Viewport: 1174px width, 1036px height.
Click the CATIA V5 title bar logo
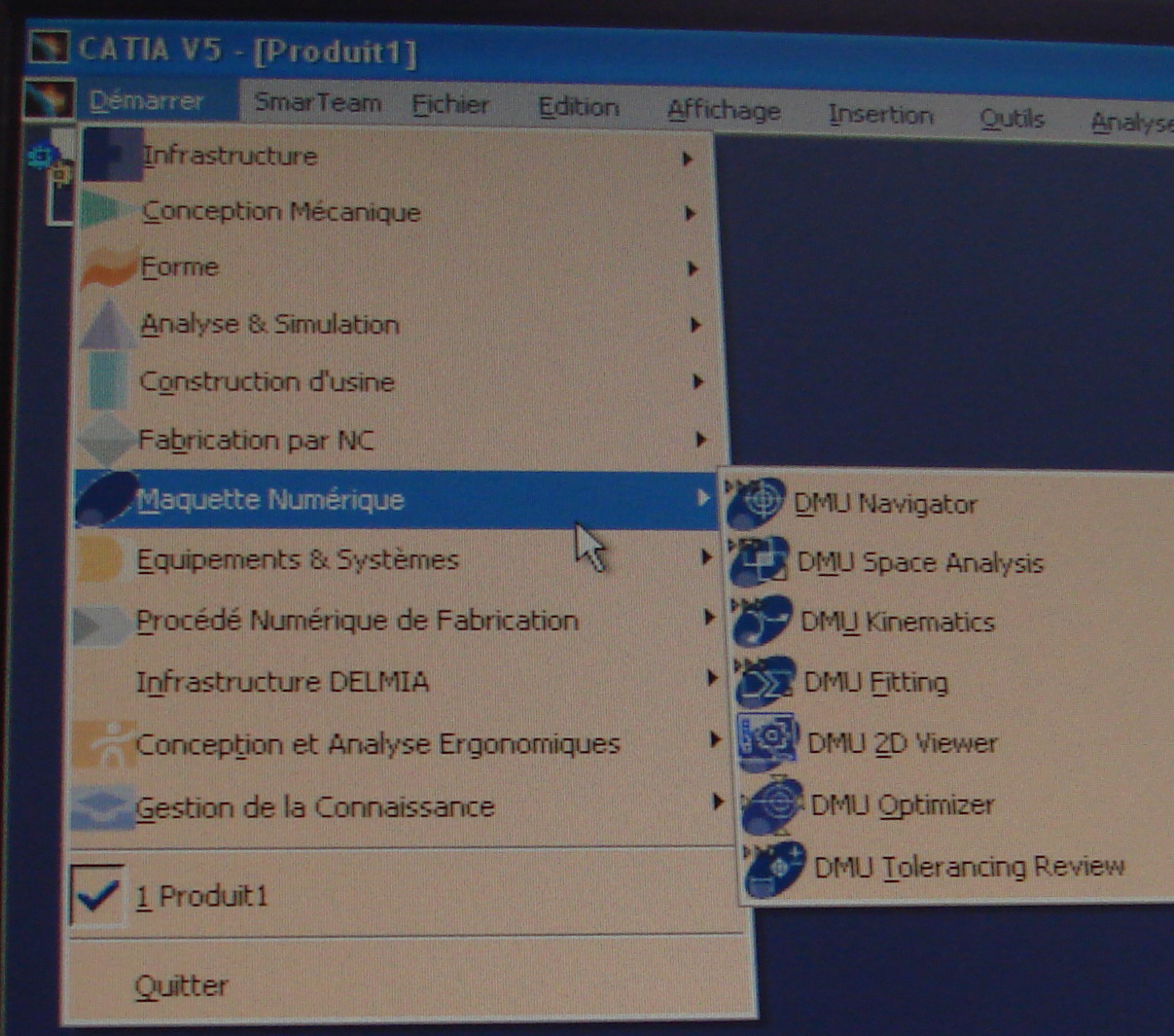click(49, 47)
